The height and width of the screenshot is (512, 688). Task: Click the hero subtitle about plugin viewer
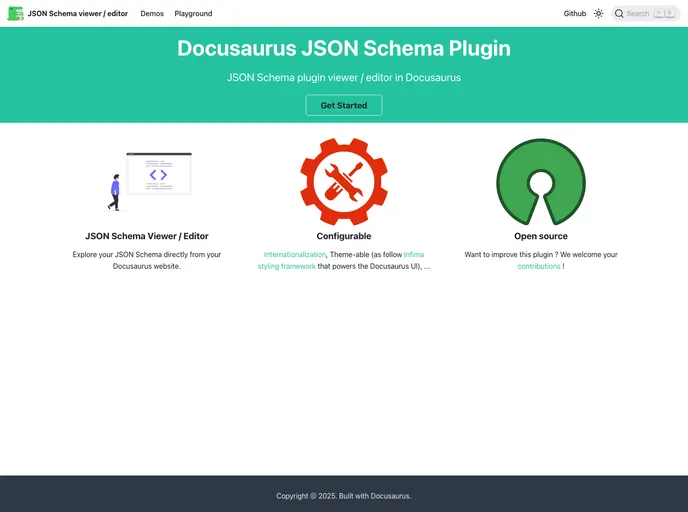344,78
